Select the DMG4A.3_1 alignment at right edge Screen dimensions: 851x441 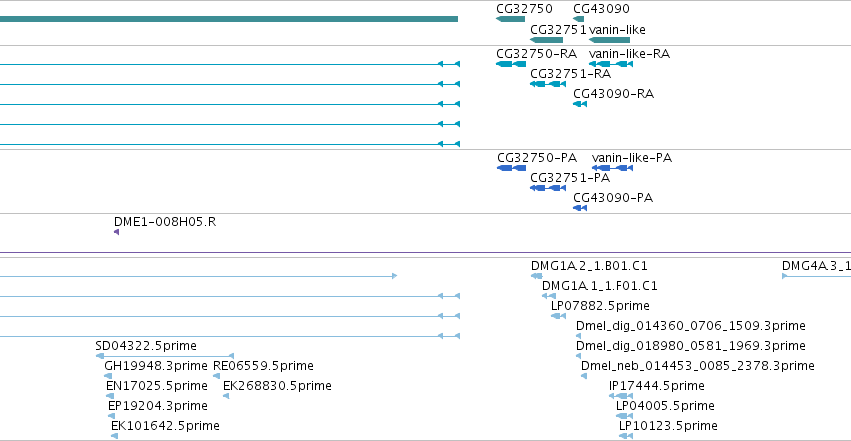816,266
